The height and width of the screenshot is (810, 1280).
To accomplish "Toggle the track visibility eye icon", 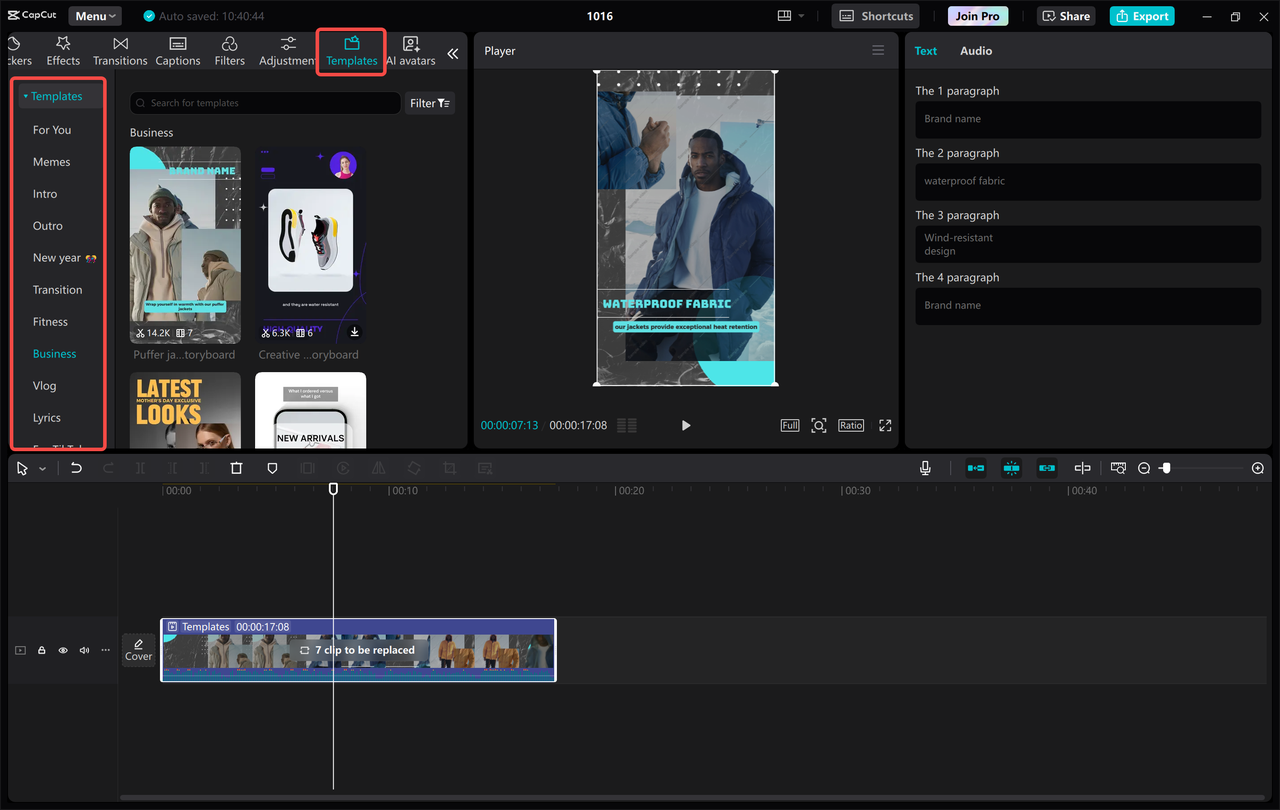I will (x=62, y=650).
